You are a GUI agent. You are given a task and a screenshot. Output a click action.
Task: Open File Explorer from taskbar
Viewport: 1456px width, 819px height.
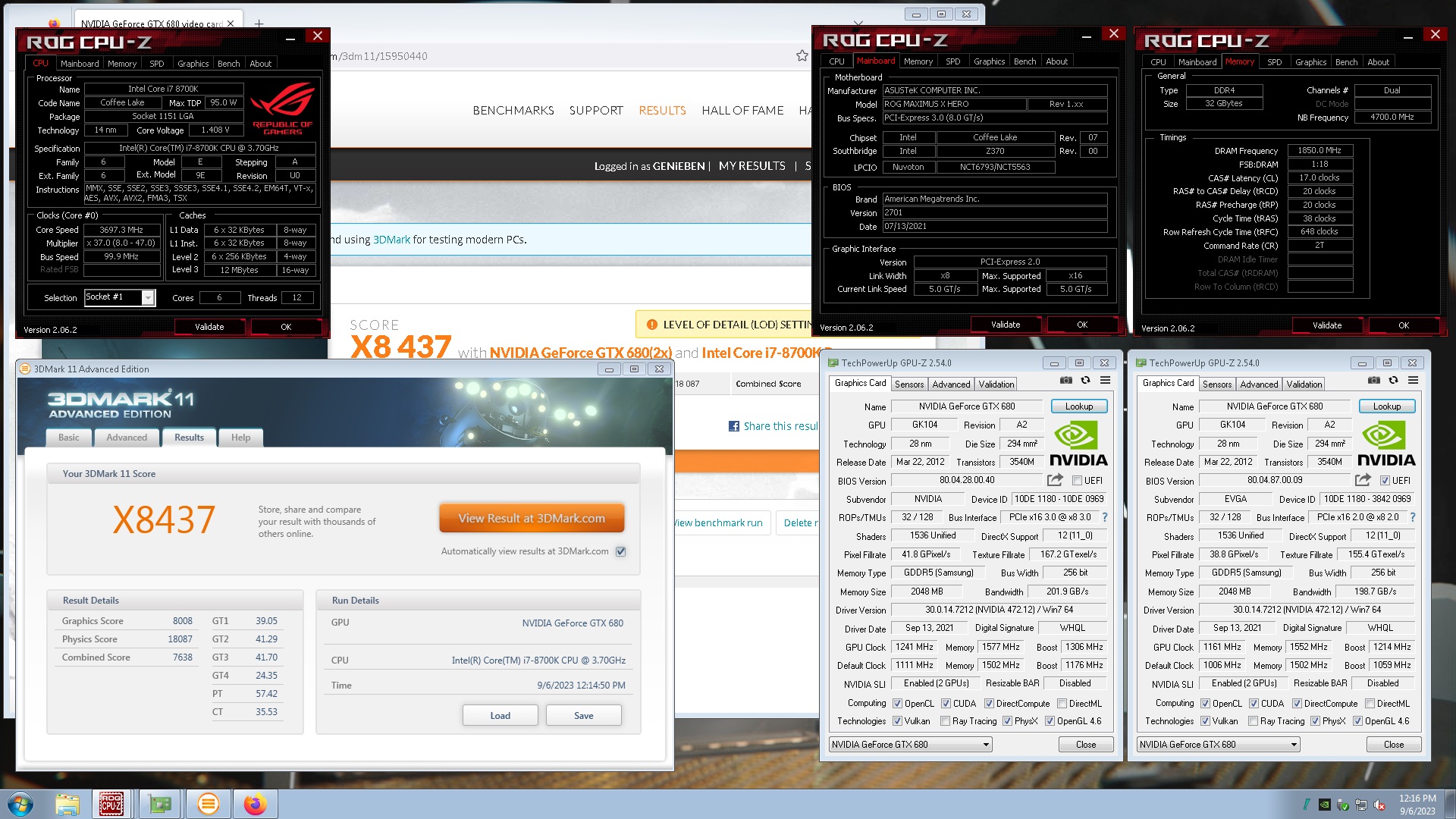pyautogui.click(x=67, y=804)
